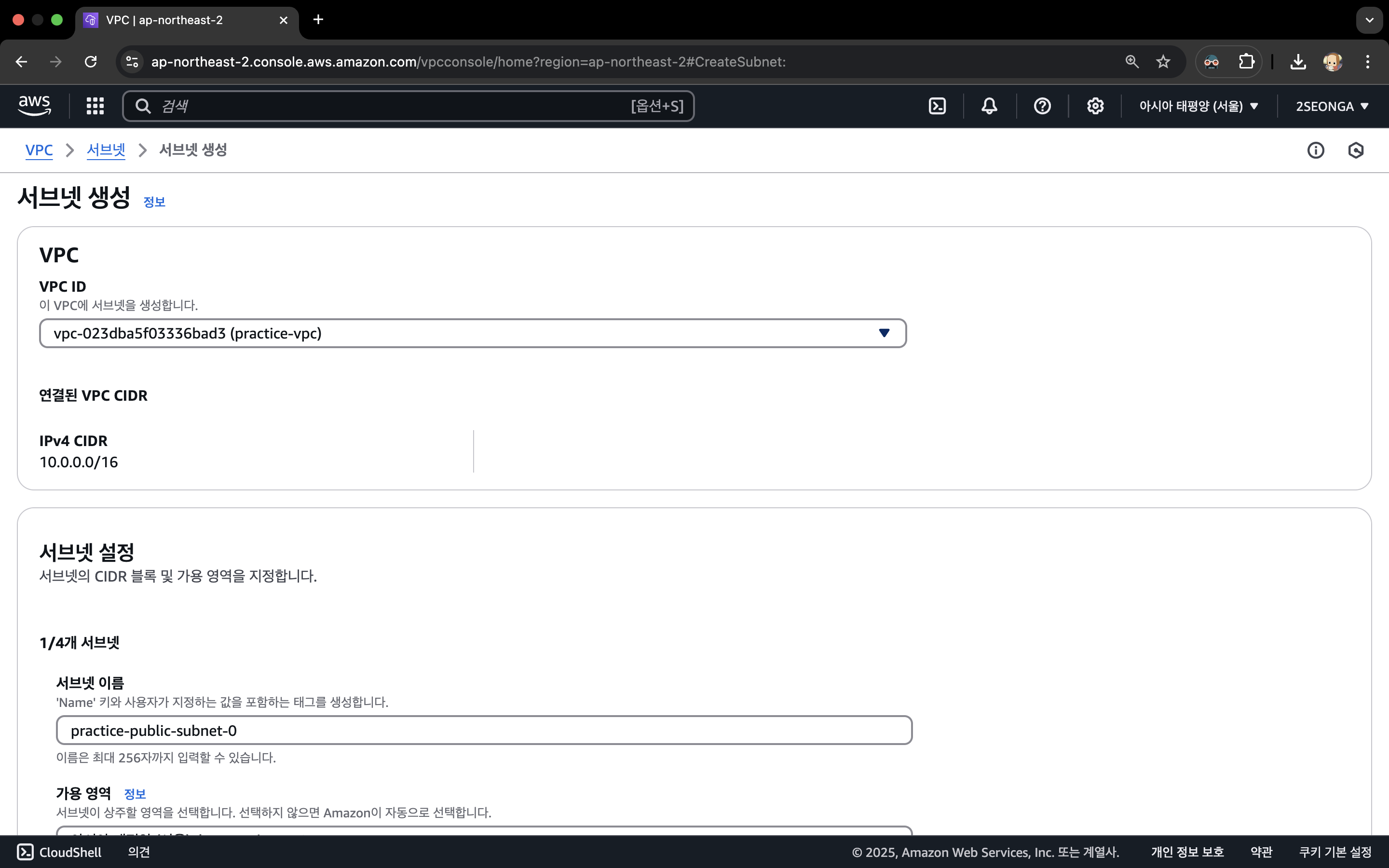Open CloudShell from the top navigation bar
The image size is (1389, 868).
[937, 106]
